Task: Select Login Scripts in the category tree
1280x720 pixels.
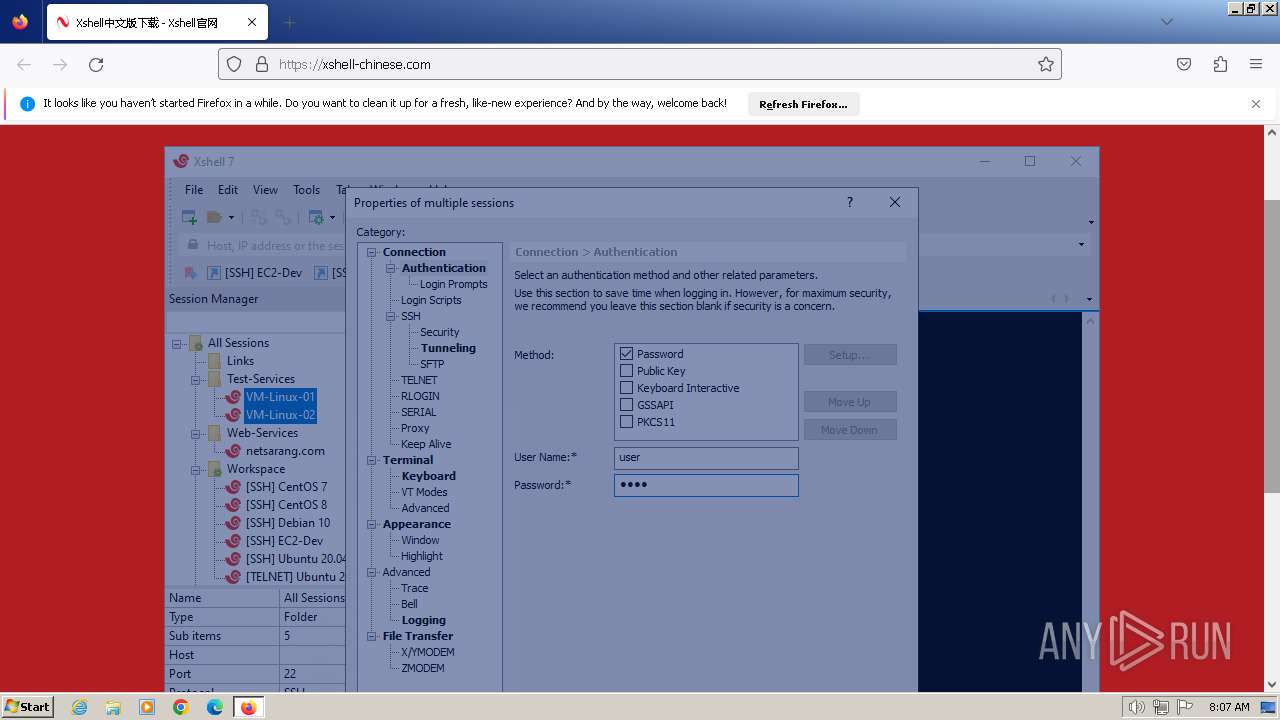Action: (x=431, y=300)
